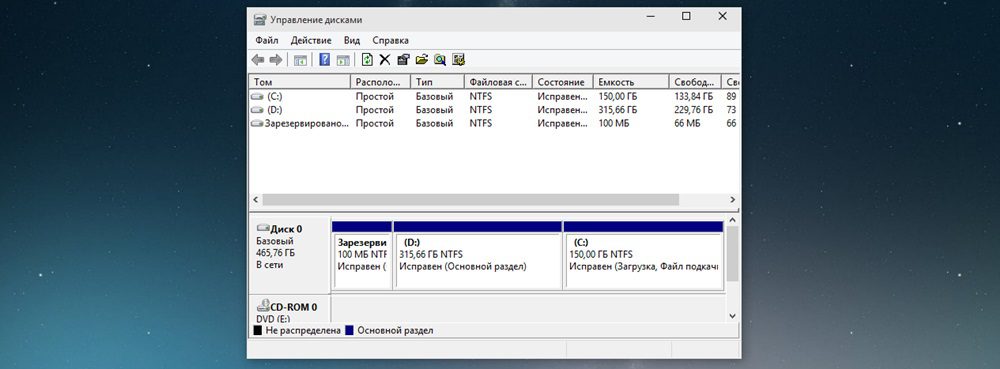Select the (D:) 315,66 ГБ partition block
Image resolution: width=1000 pixels, height=369 pixels.
(478, 256)
